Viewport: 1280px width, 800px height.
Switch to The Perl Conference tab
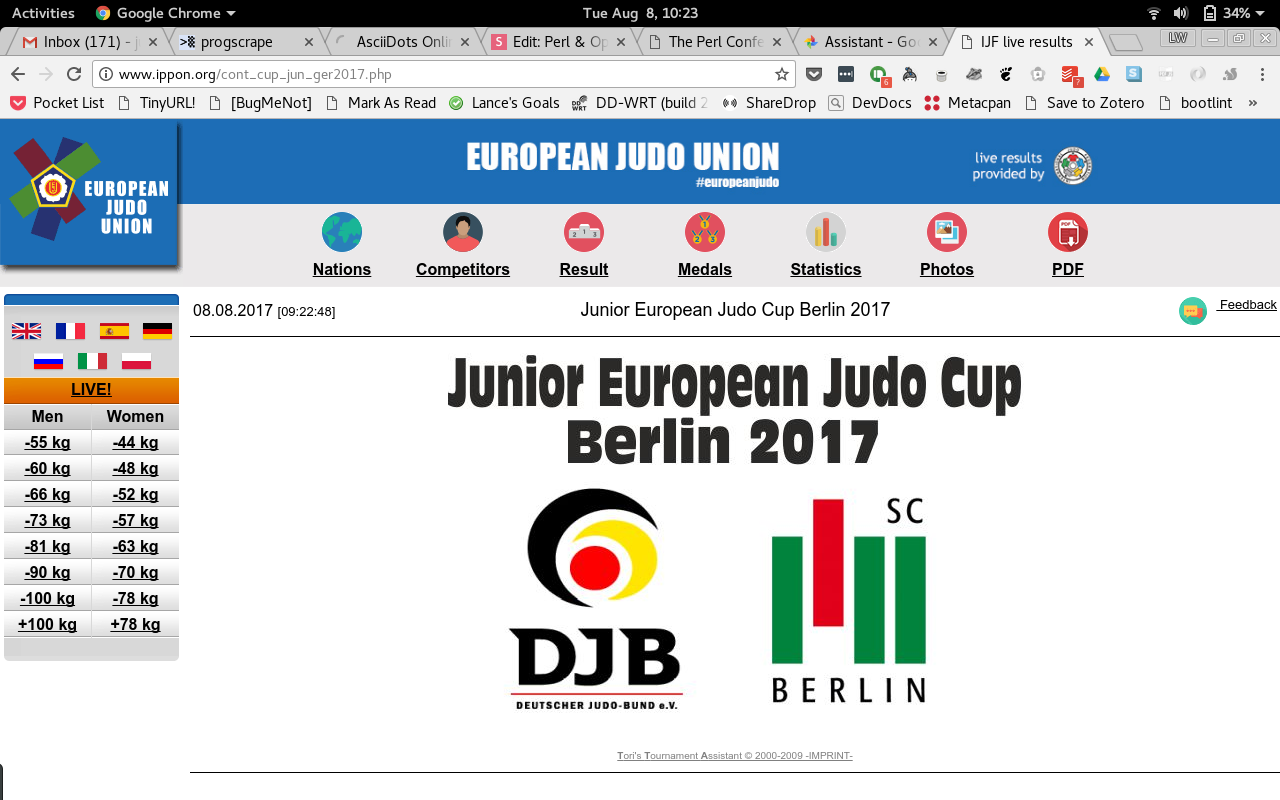tap(716, 42)
